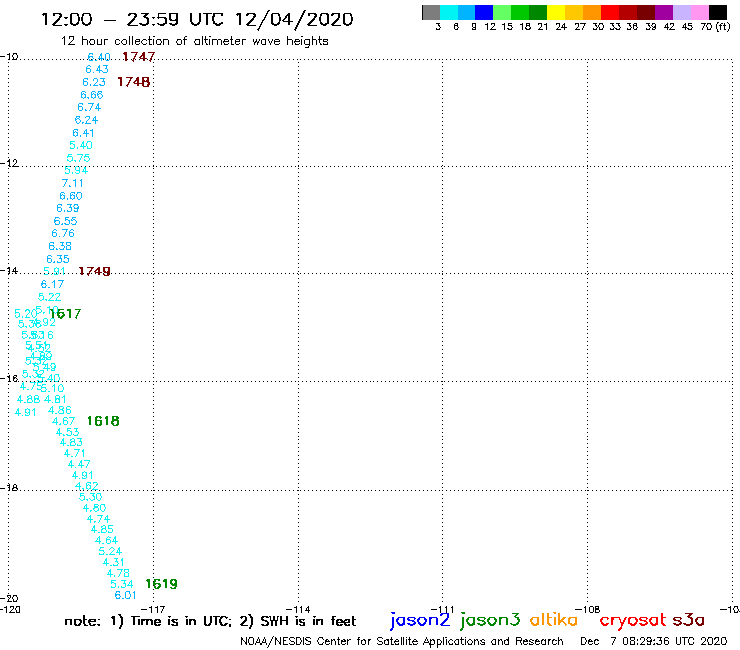Viewport: 740px width, 650px height.
Task: Click the wave height value '4.47'
Action: (79, 464)
